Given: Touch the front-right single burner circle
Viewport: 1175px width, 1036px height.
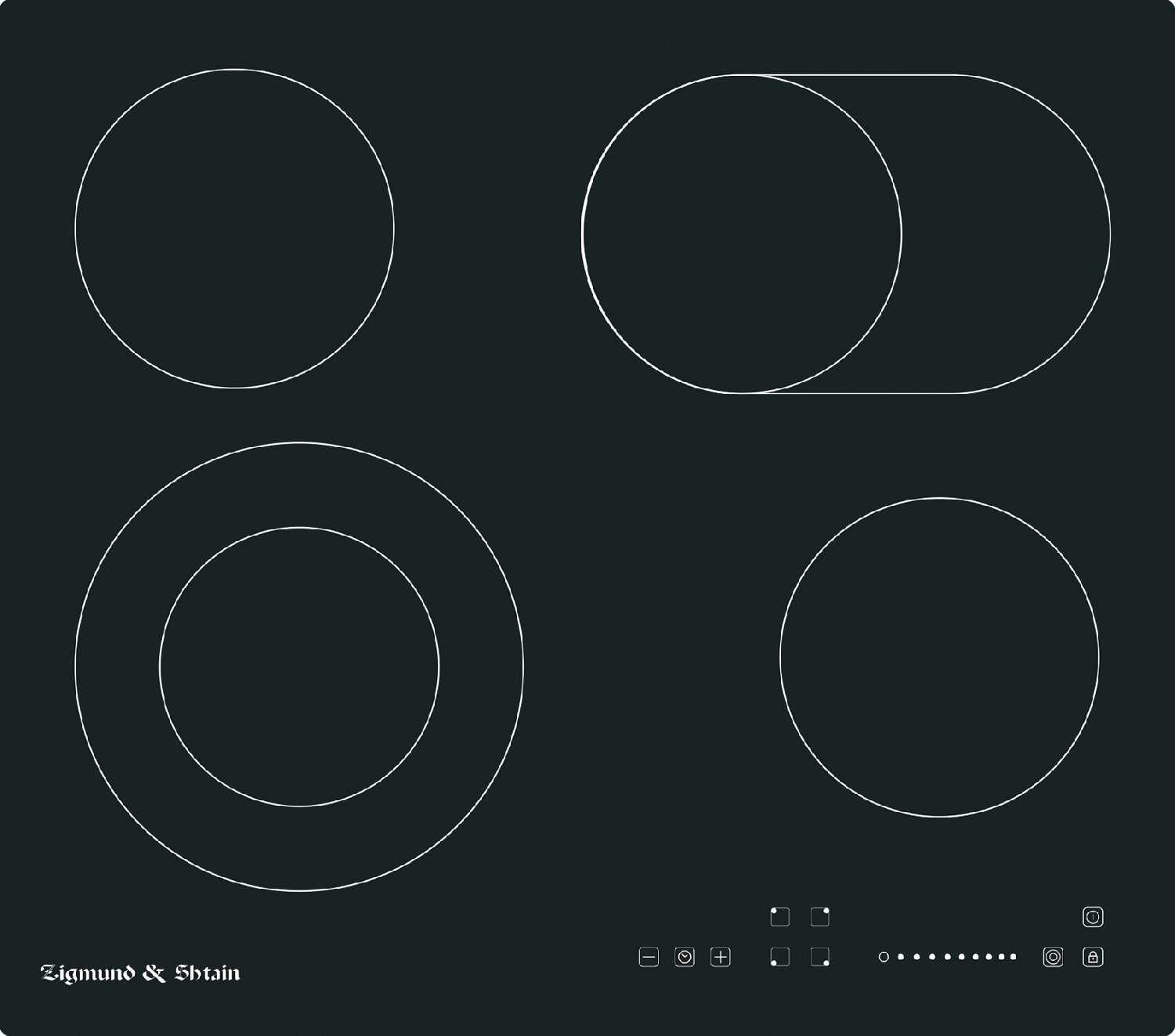Looking at the screenshot, I should pyautogui.click(x=939, y=657).
